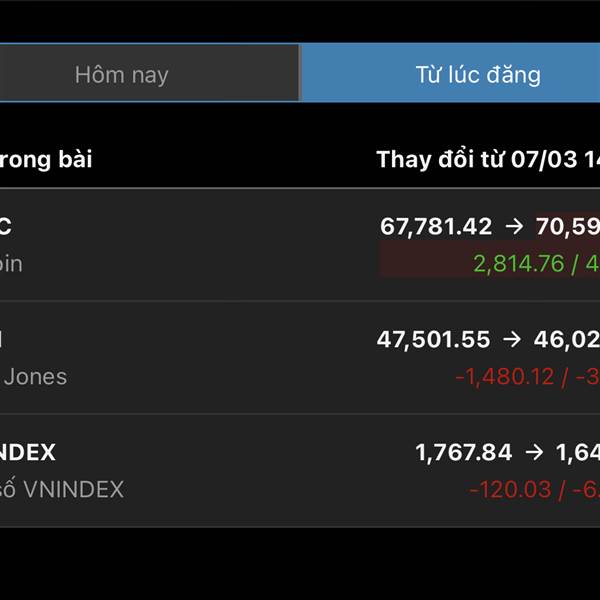The image size is (600, 600).
Task: Click the starting value 1,767.84
Action: 464,453
